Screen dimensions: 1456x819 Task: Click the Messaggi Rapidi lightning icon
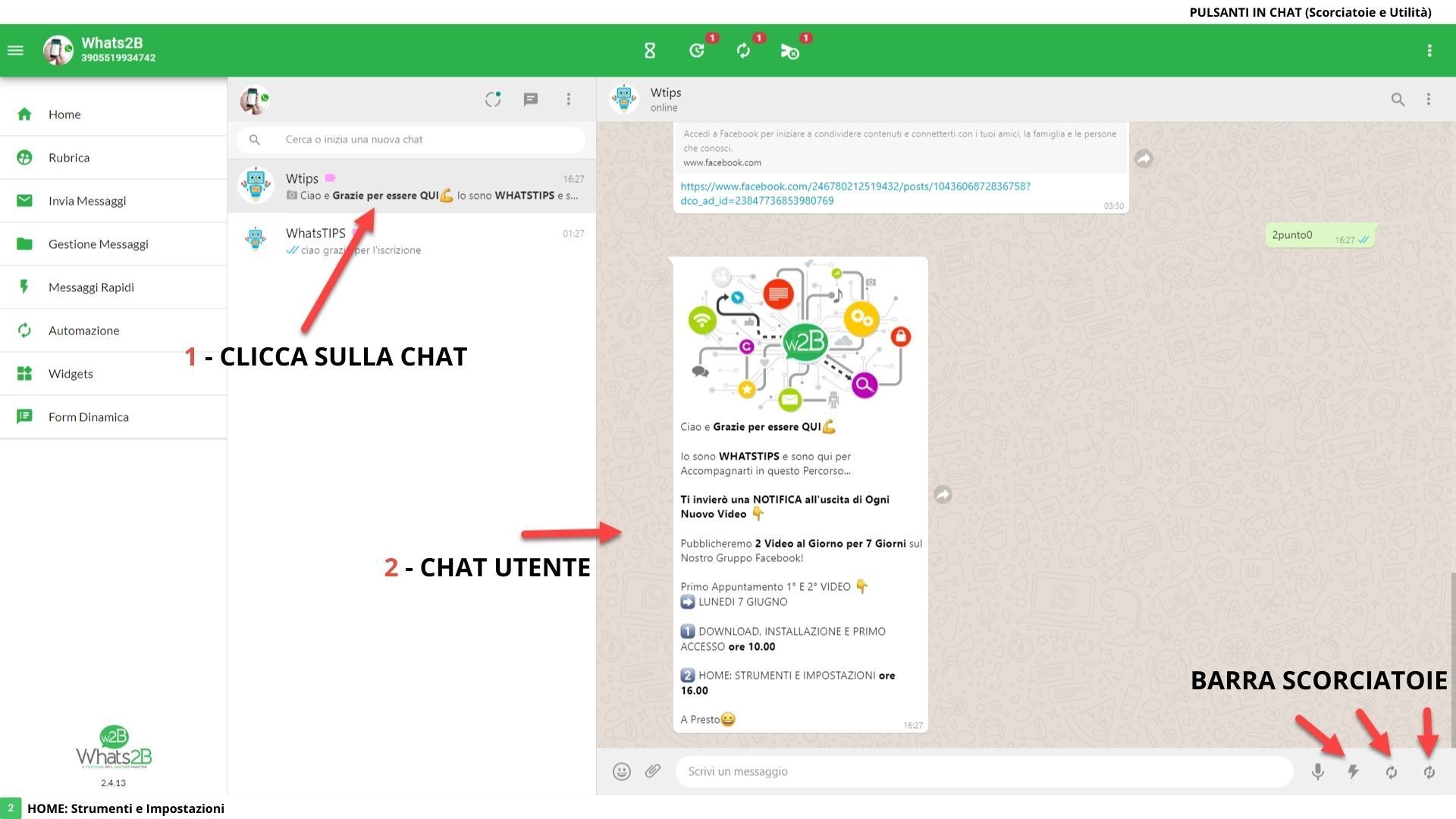coord(24,287)
